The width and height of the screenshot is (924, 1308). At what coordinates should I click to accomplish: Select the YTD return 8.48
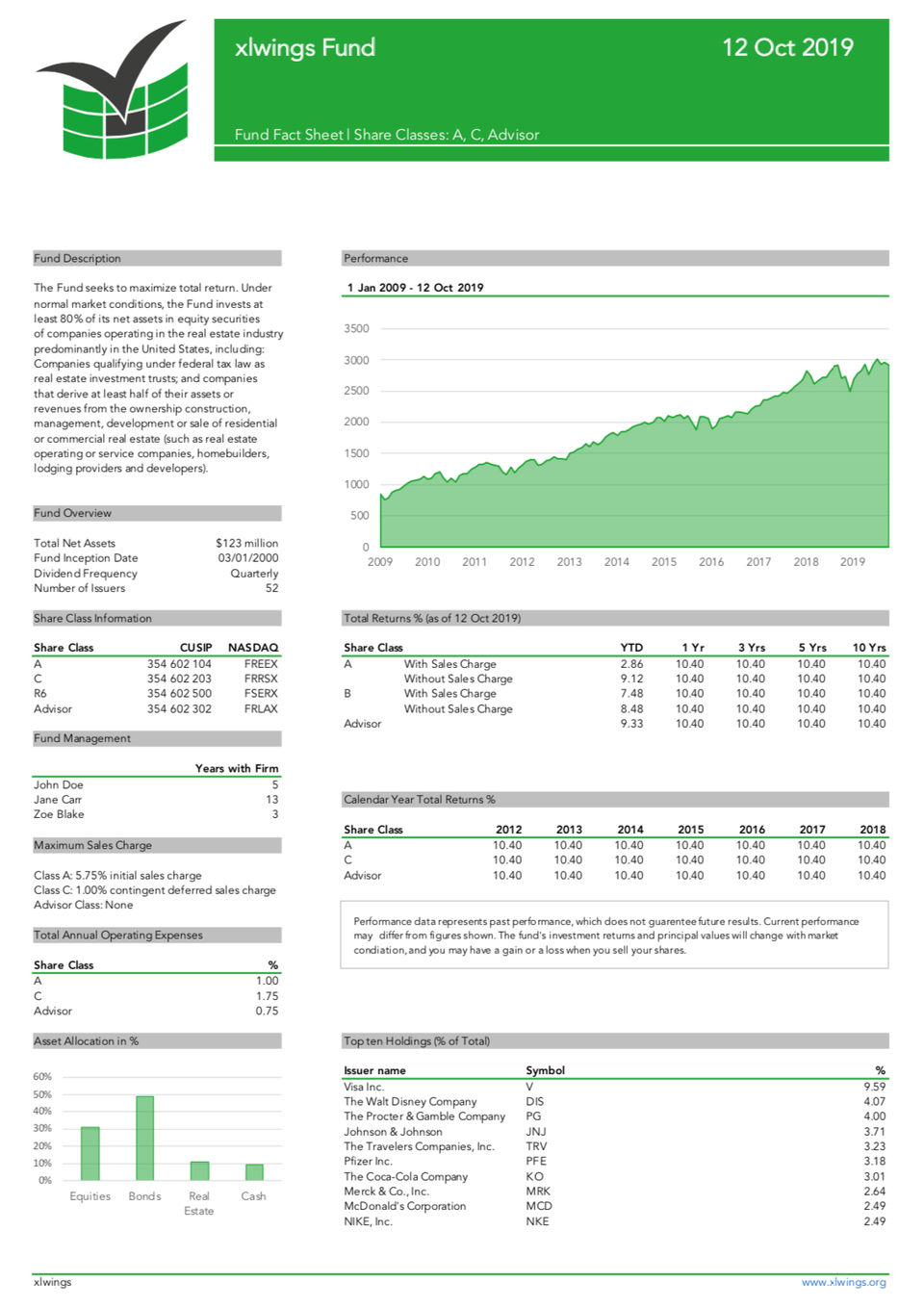coord(631,708)
